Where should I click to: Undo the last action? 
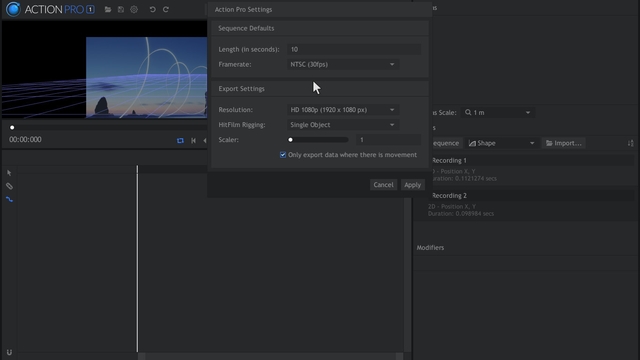pos(153,9)
